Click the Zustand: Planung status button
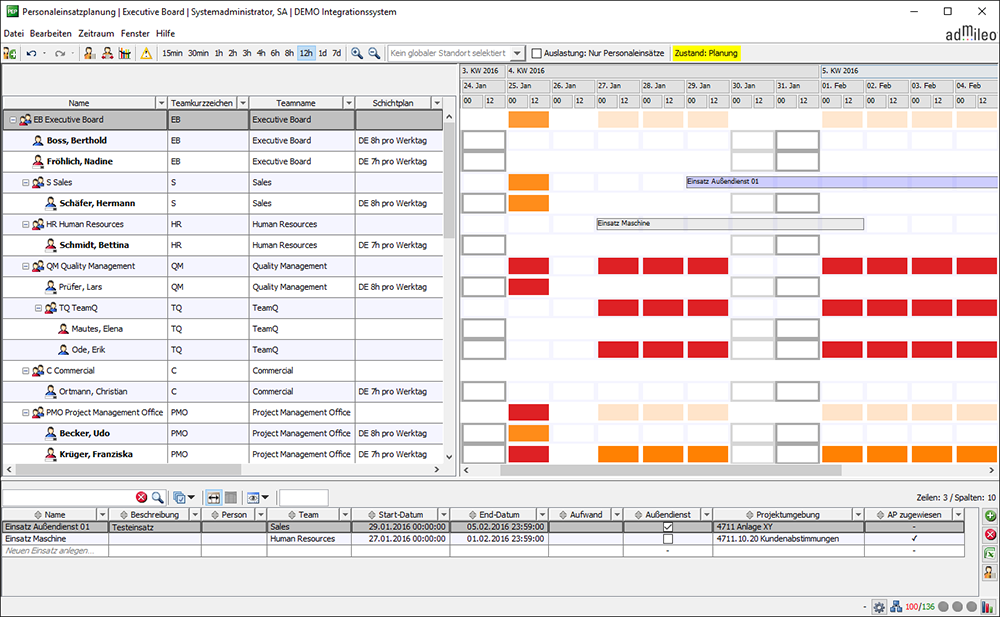 click(x=706, y=54)
